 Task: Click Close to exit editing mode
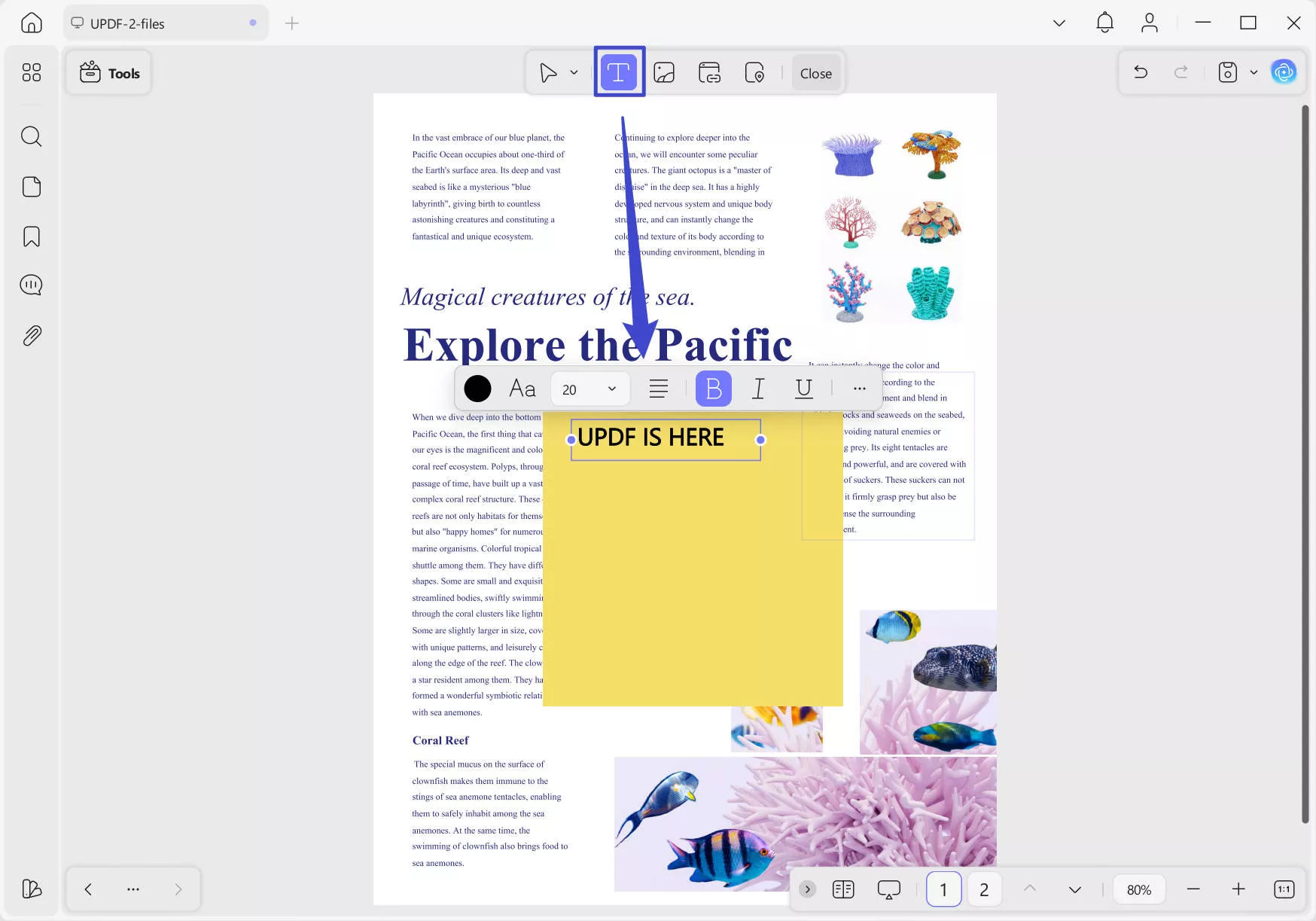(x=815, y=72)
